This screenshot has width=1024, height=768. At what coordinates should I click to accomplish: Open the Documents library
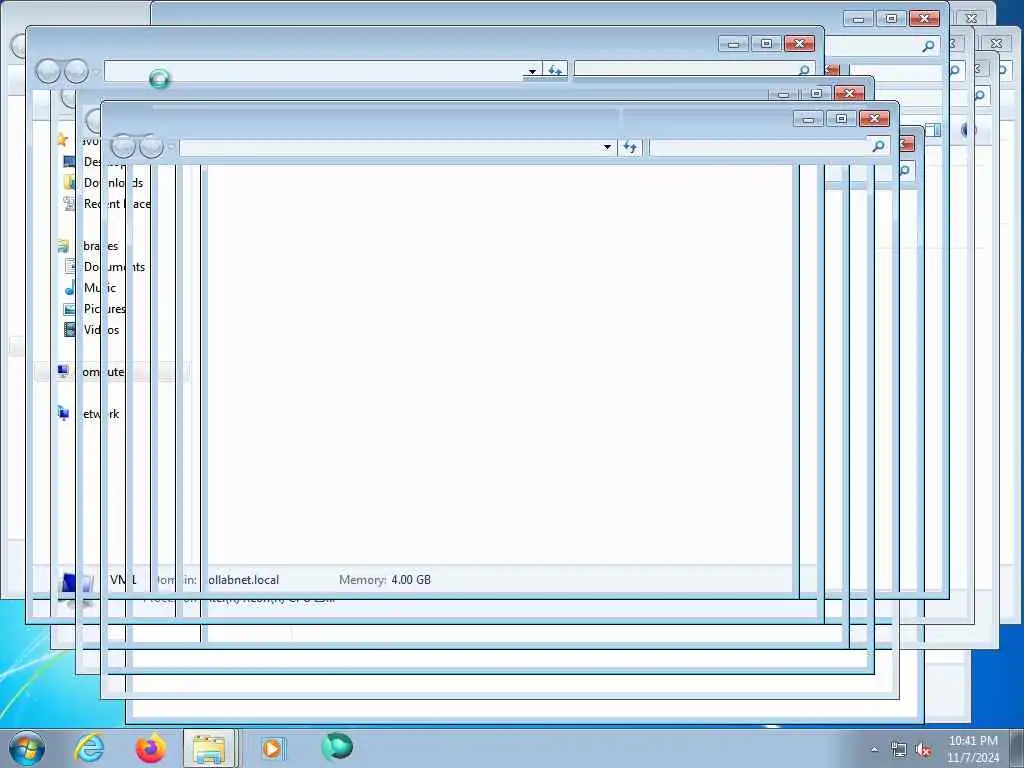click(104, 266)
